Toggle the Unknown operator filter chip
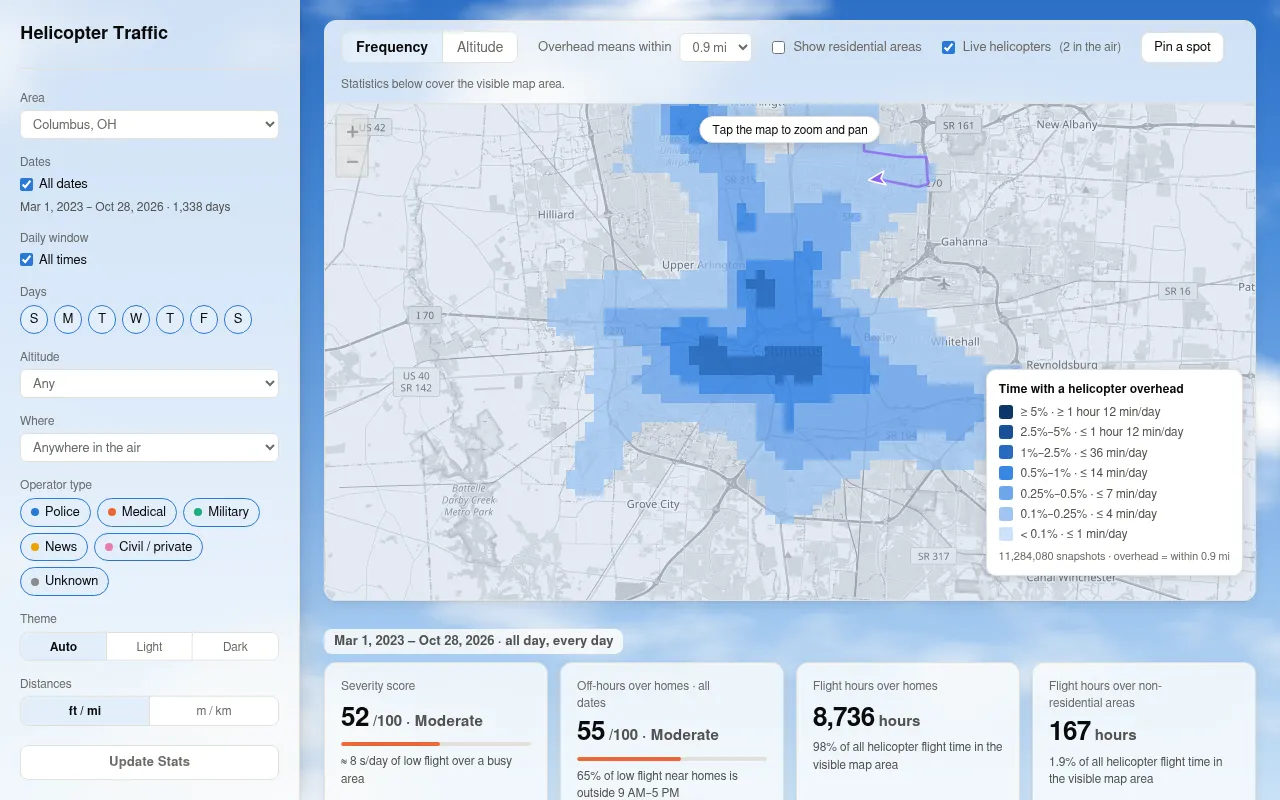The height and width of the screenshot is (800, 1280). [64, 581]
